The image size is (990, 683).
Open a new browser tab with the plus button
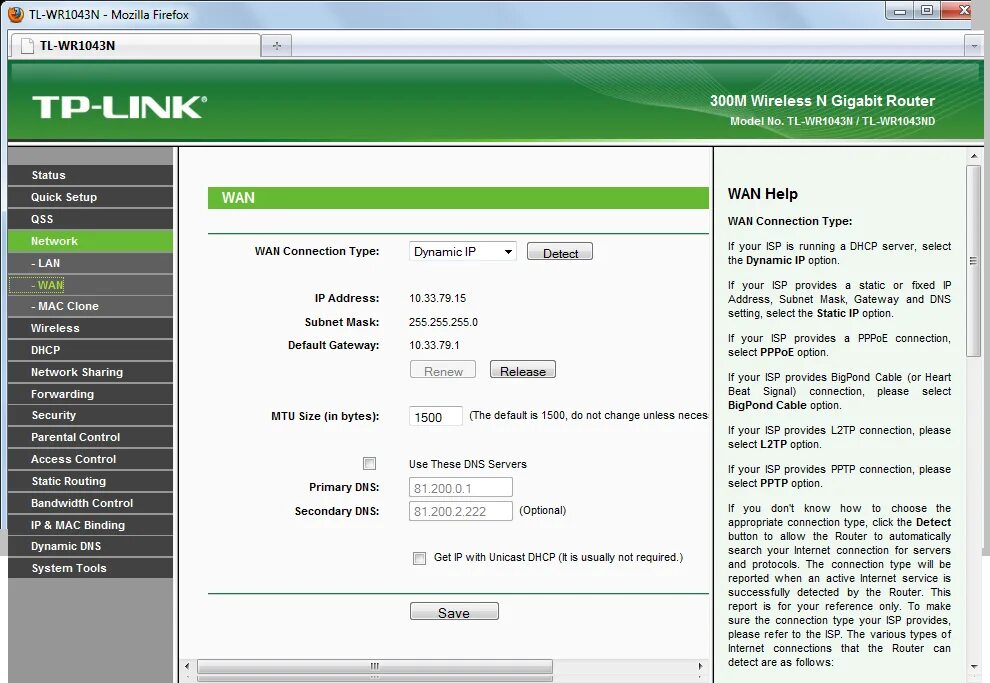(276, 44)
